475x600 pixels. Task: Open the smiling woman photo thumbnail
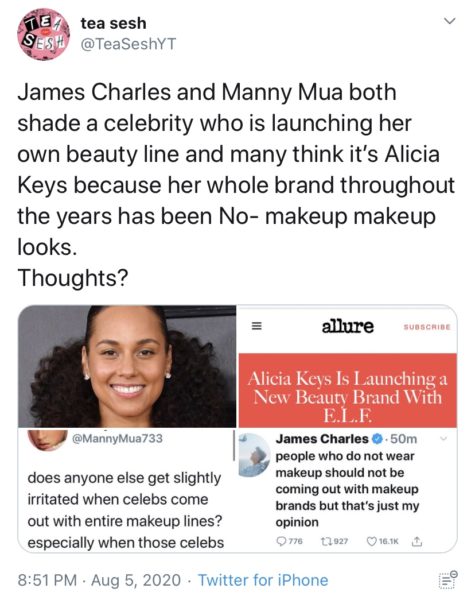(127, 366)
